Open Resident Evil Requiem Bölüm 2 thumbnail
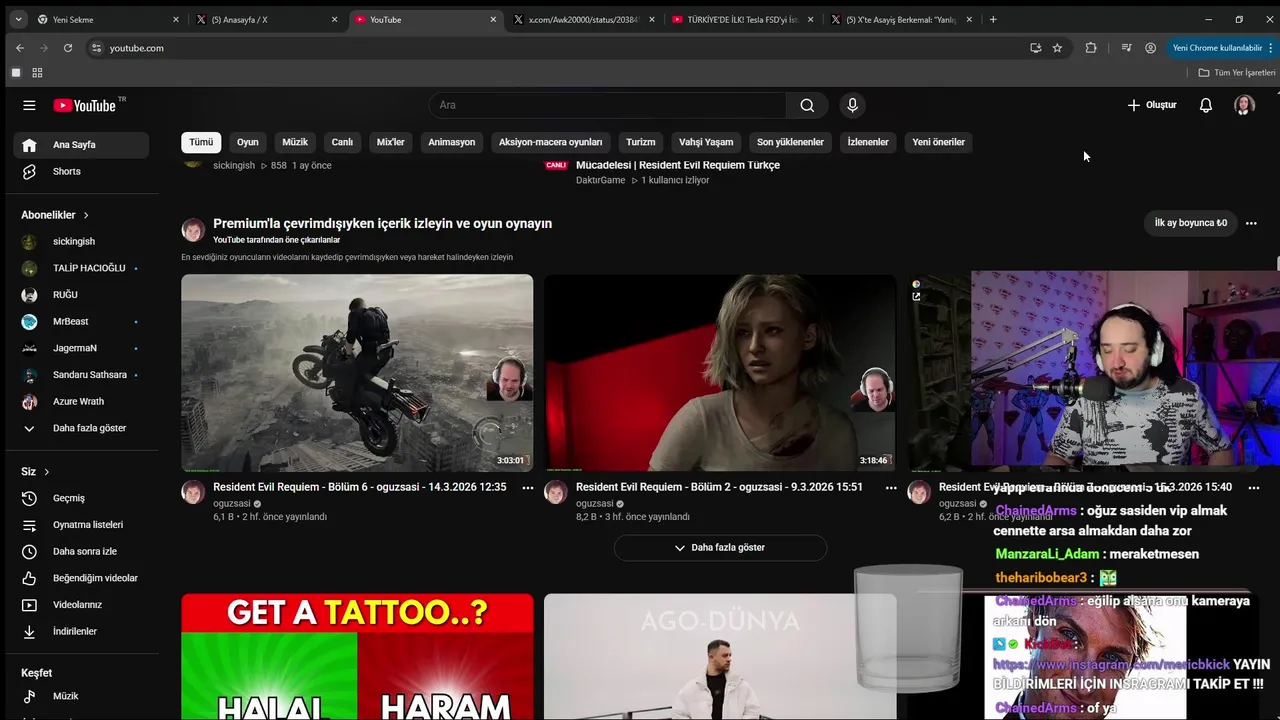The image size is (1280, 720). 720,373
